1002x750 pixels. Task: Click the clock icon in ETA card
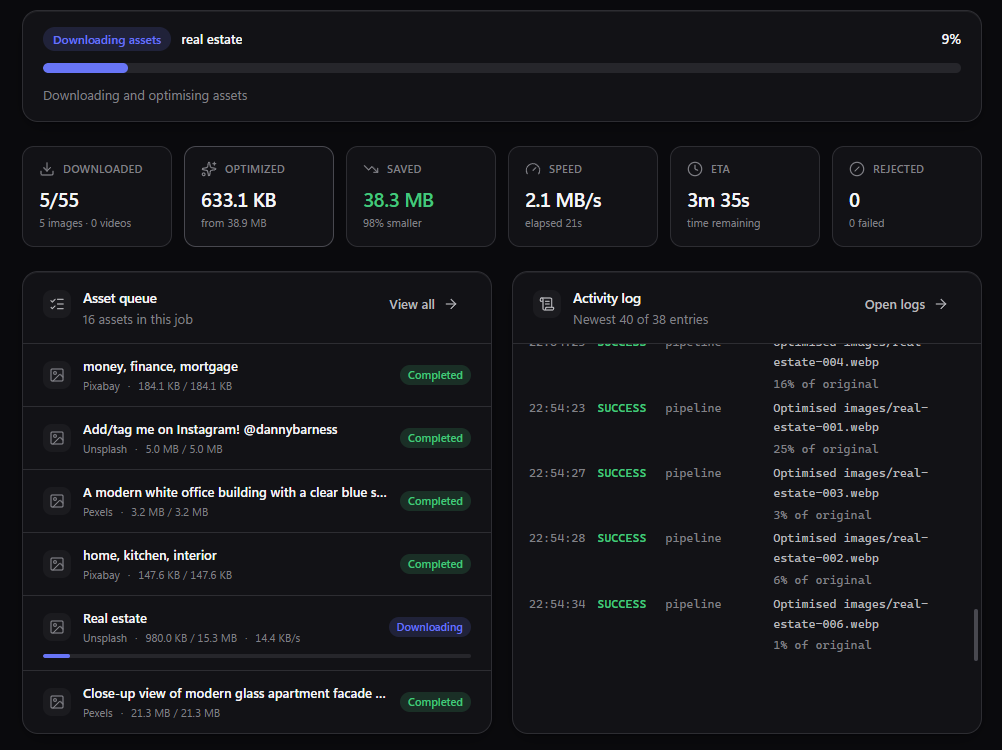(x=695, y=169)
